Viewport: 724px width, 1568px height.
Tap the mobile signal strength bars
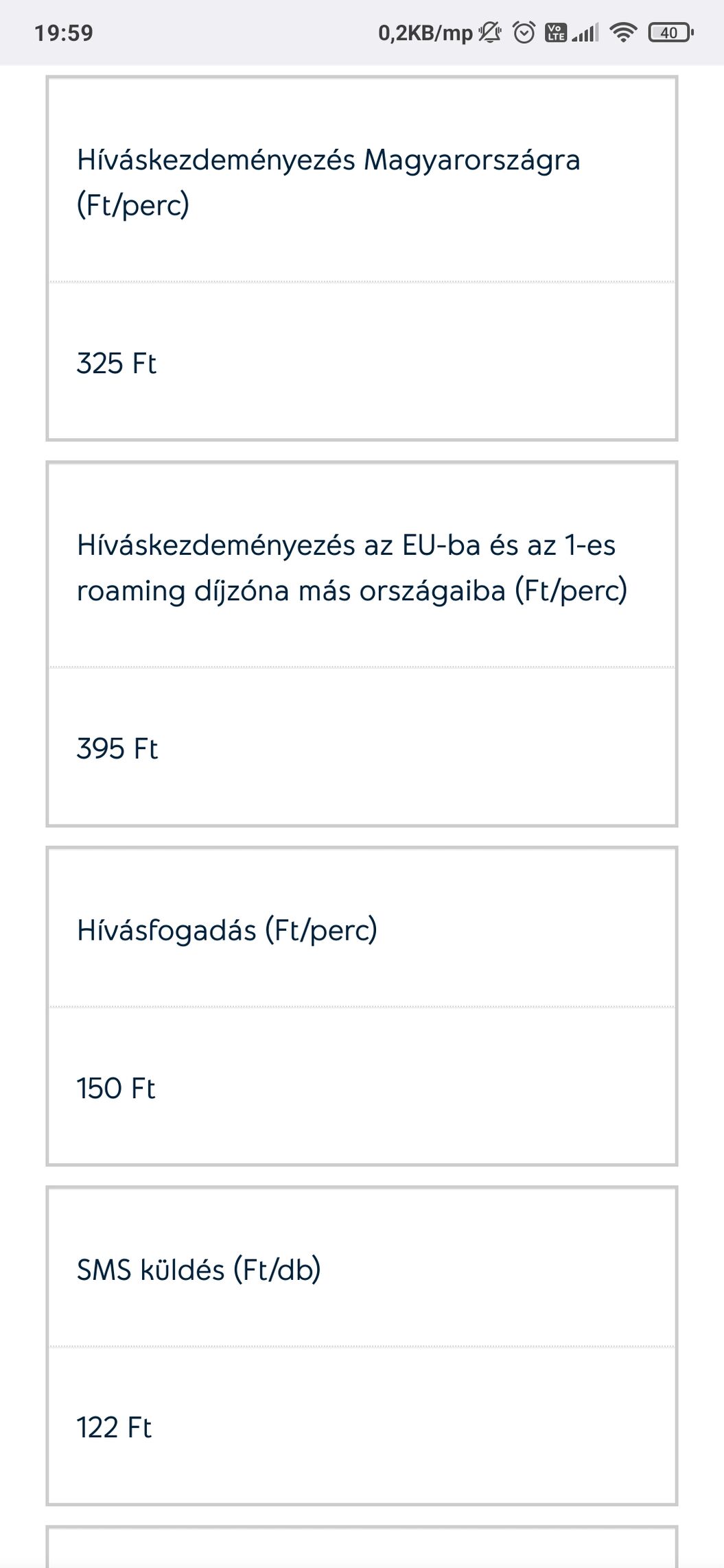585,32
